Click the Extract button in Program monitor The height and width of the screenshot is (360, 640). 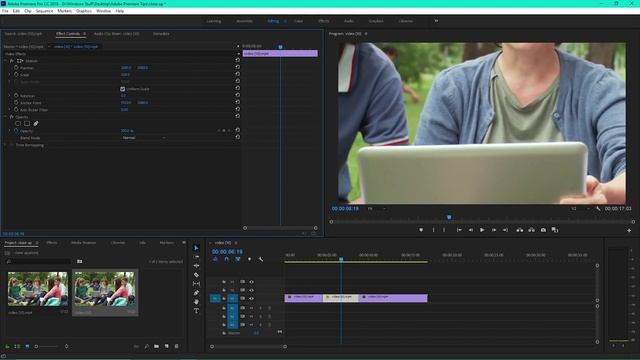(x=531, y=230)
